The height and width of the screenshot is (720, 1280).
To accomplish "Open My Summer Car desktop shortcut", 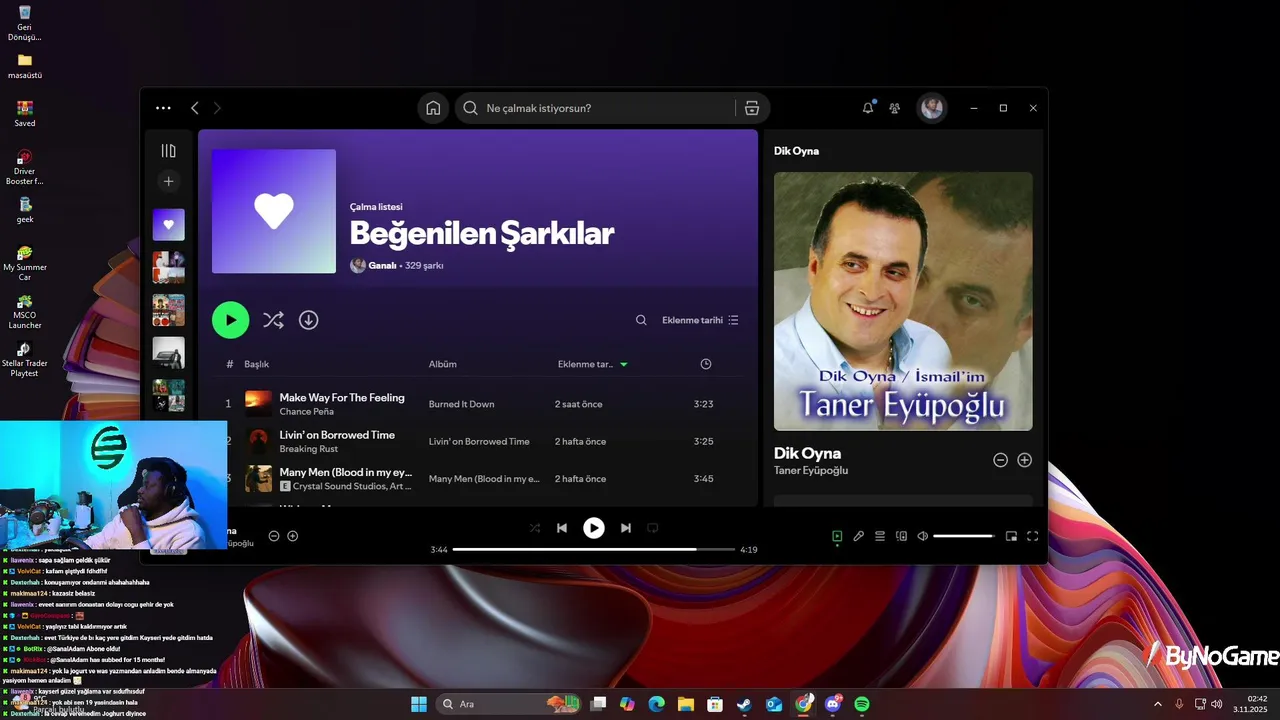I will pyautogui.click(x=25, y=264).
